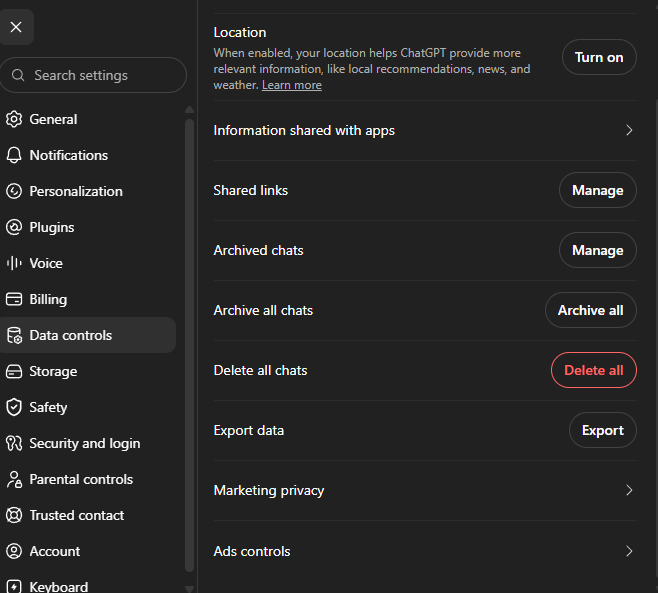
Task: Click the Ads controls text
Action: pyautogui.click(x=252, y=551)
